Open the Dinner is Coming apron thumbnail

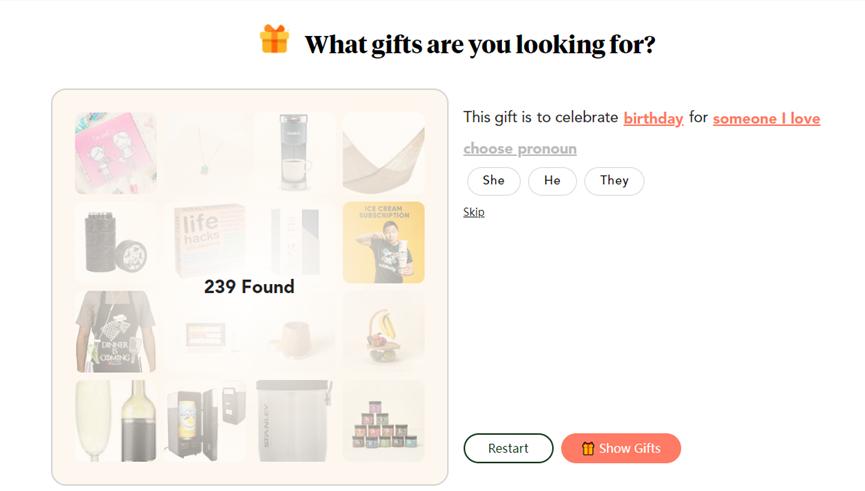click(115, 331)
